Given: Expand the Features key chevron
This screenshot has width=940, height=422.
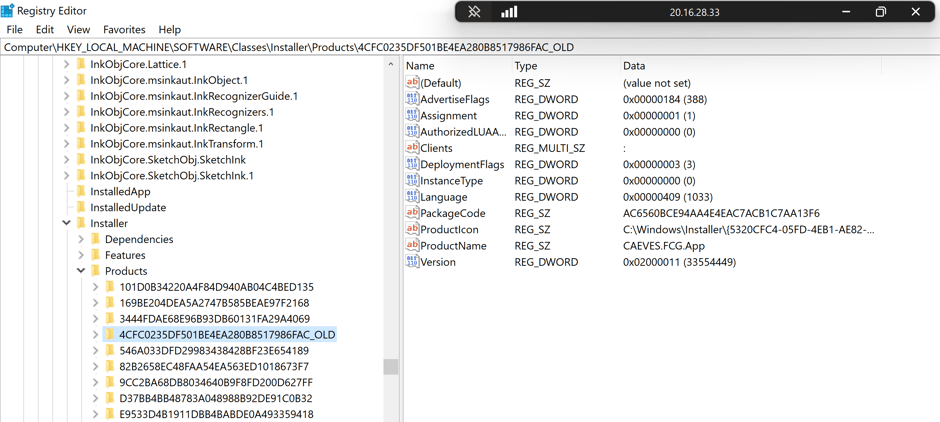Looking at the screenshot, I should click(x=81, y=256).
